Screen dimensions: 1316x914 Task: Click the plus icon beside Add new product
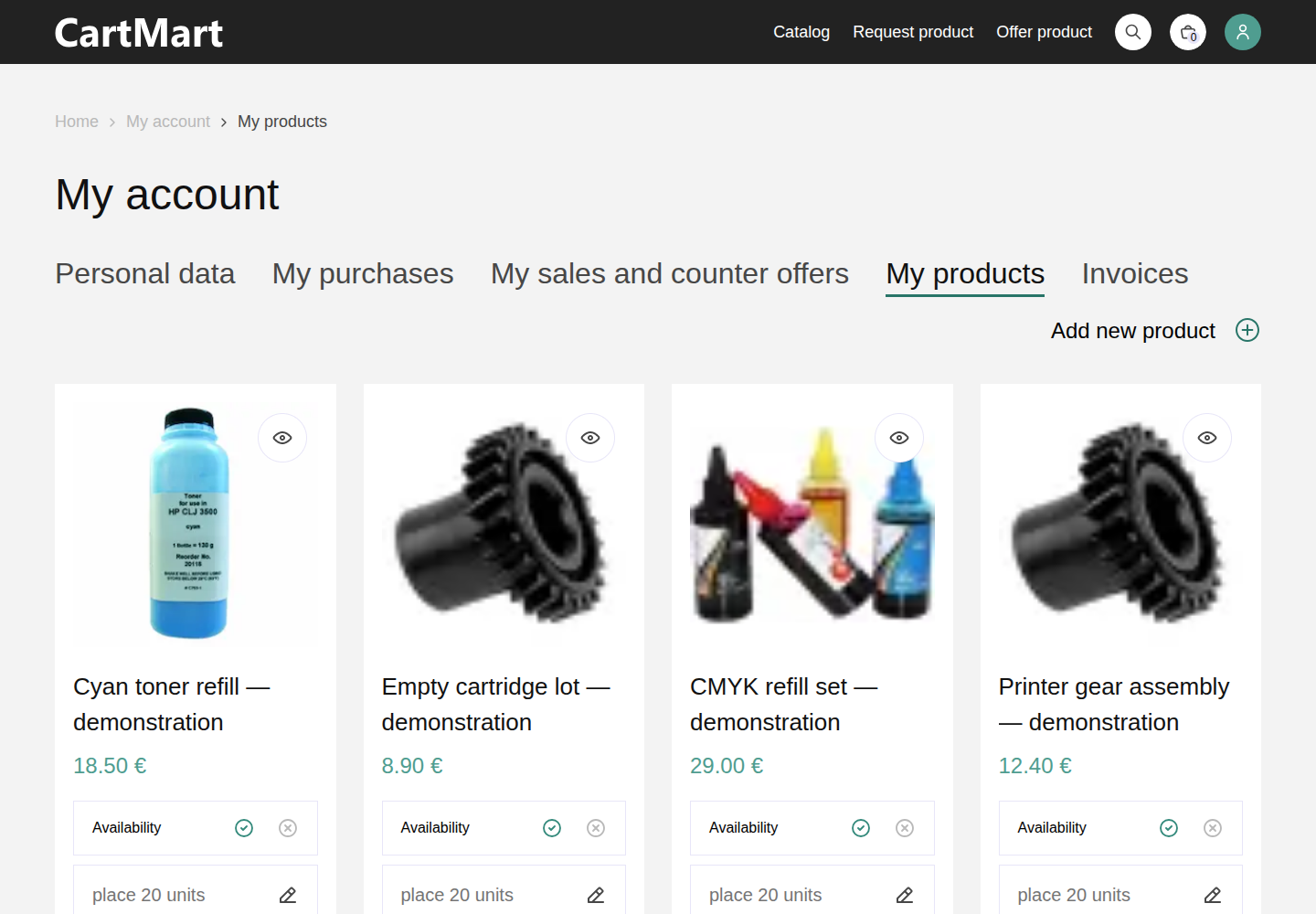coord(1247,330)
